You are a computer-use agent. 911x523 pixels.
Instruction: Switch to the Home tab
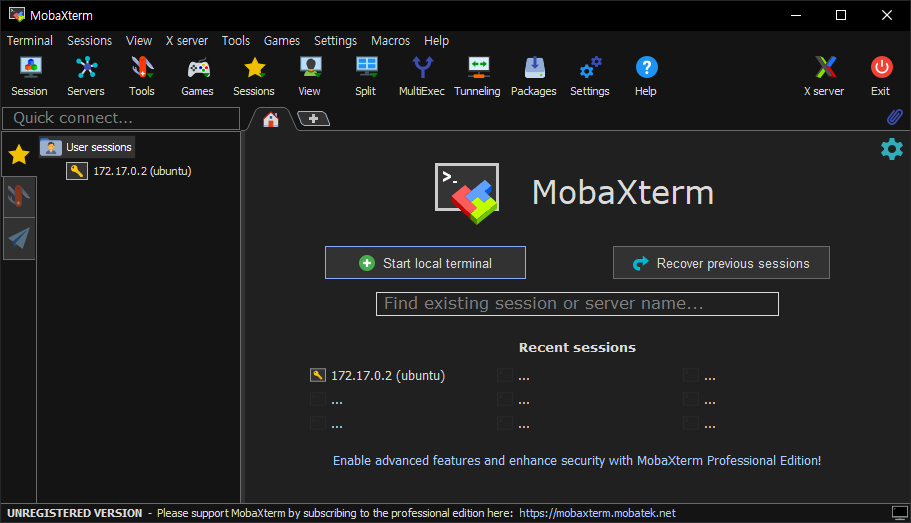tap(271, 120)
